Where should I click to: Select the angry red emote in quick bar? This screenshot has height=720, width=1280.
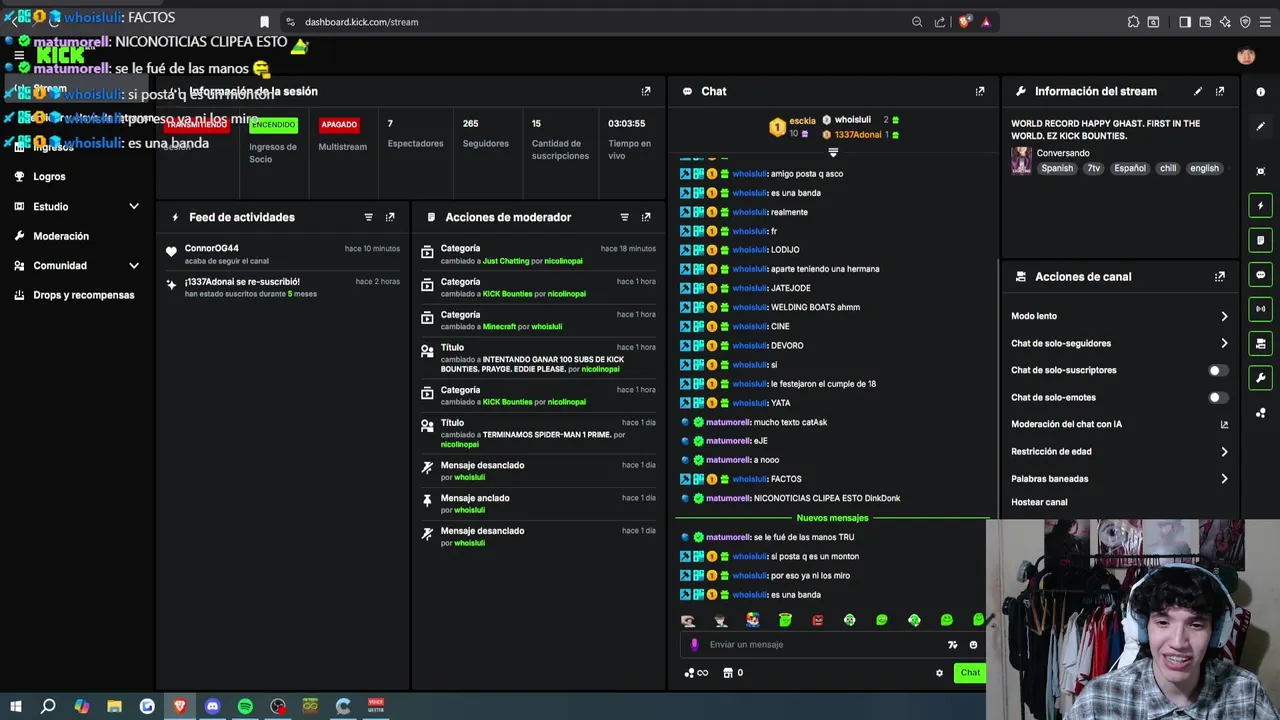(x=817, y=620)
